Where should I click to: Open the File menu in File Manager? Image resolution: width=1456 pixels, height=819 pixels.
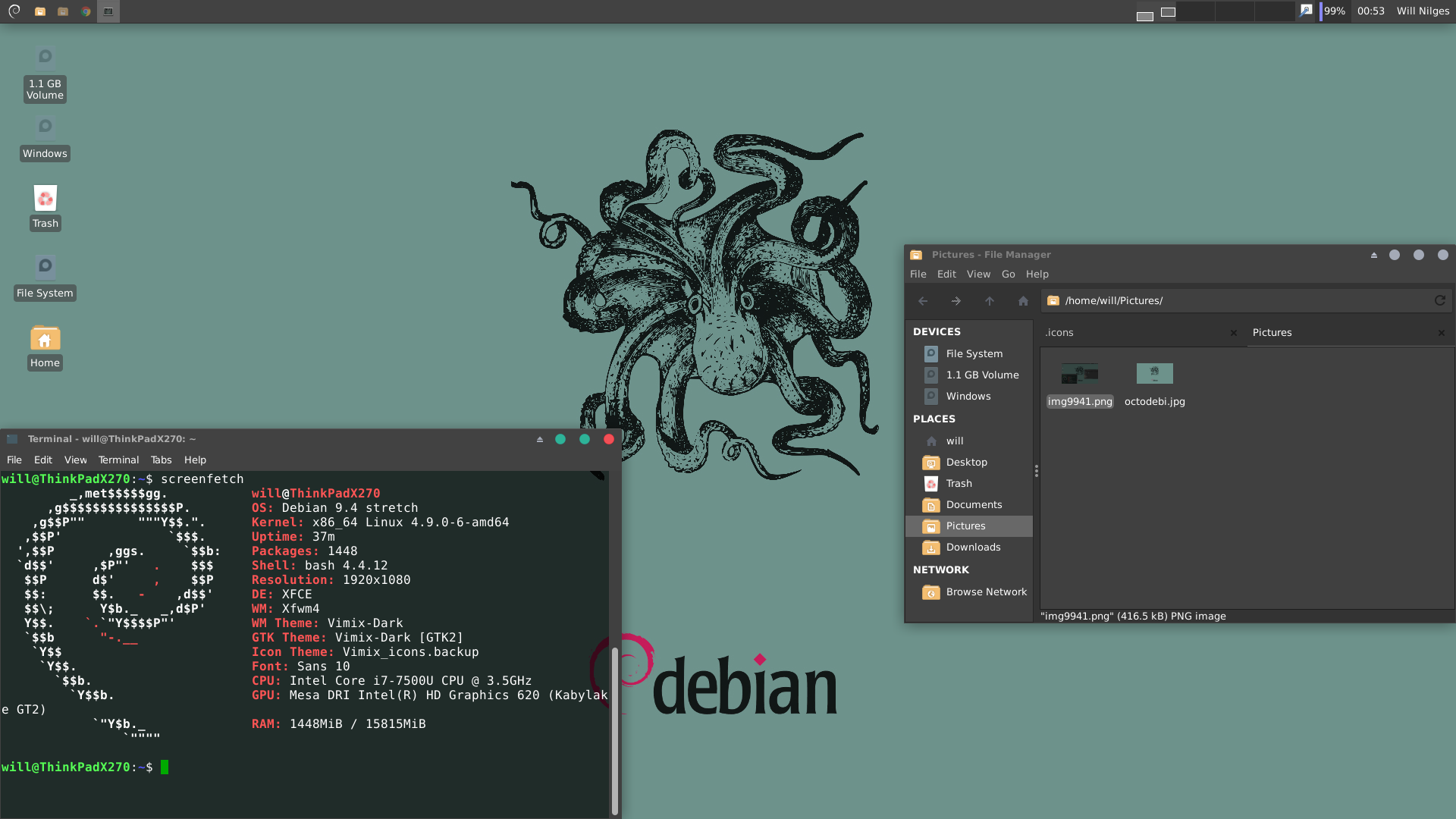click(918, 275)
